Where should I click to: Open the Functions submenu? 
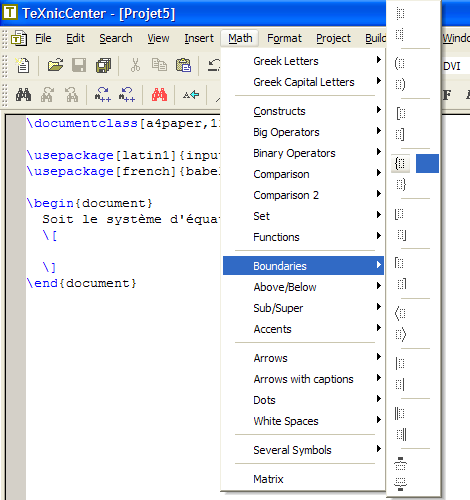pos(303,237)
